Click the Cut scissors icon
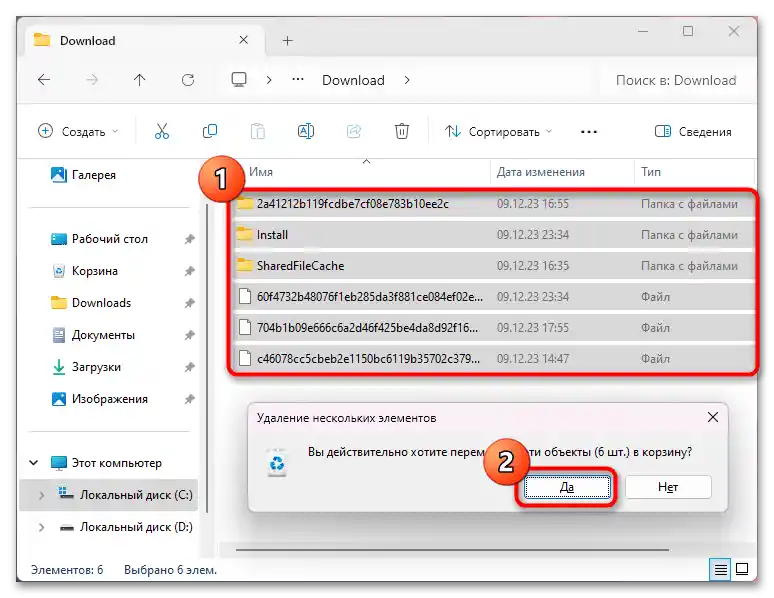The height and width of the screenshot is (598, 774). (x=161, y=131)
